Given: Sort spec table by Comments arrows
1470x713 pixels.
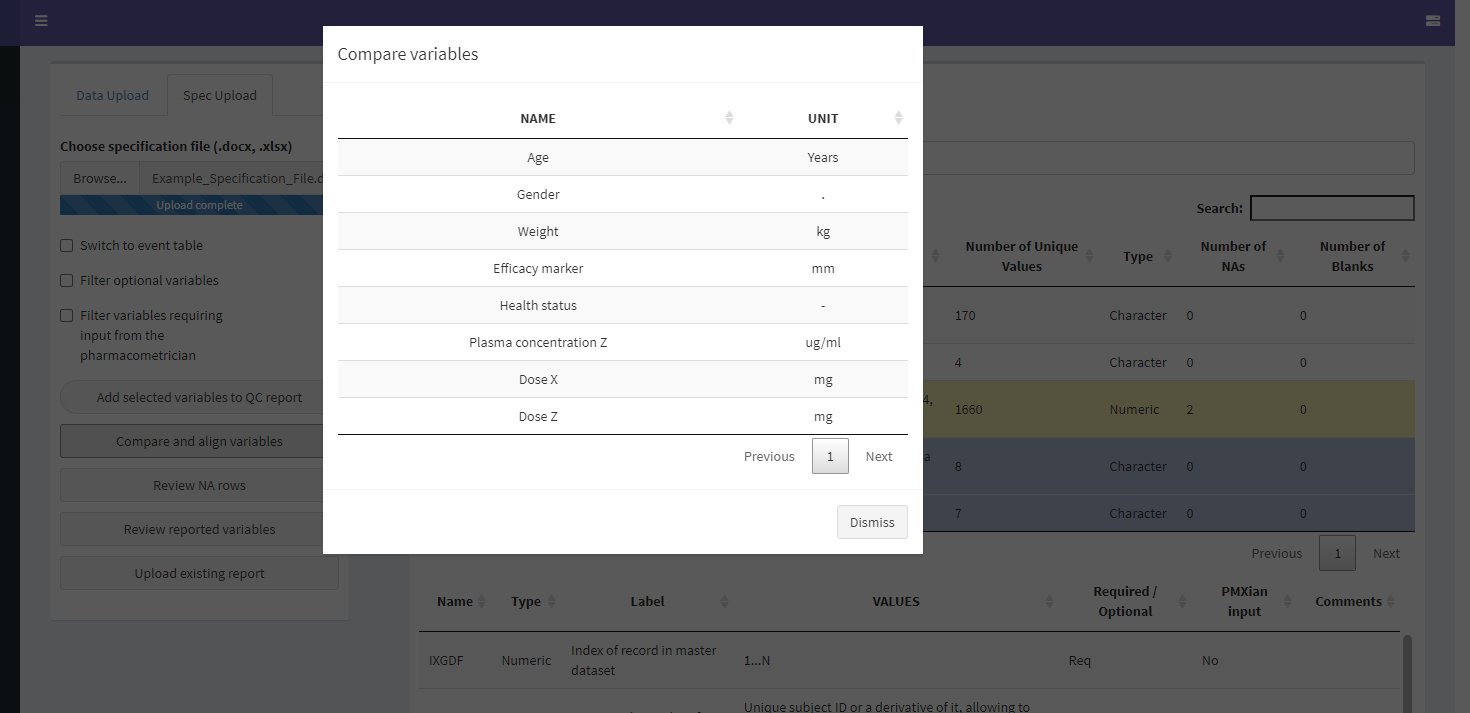Looking at the screenshot, I should (x=1390, y=602).
